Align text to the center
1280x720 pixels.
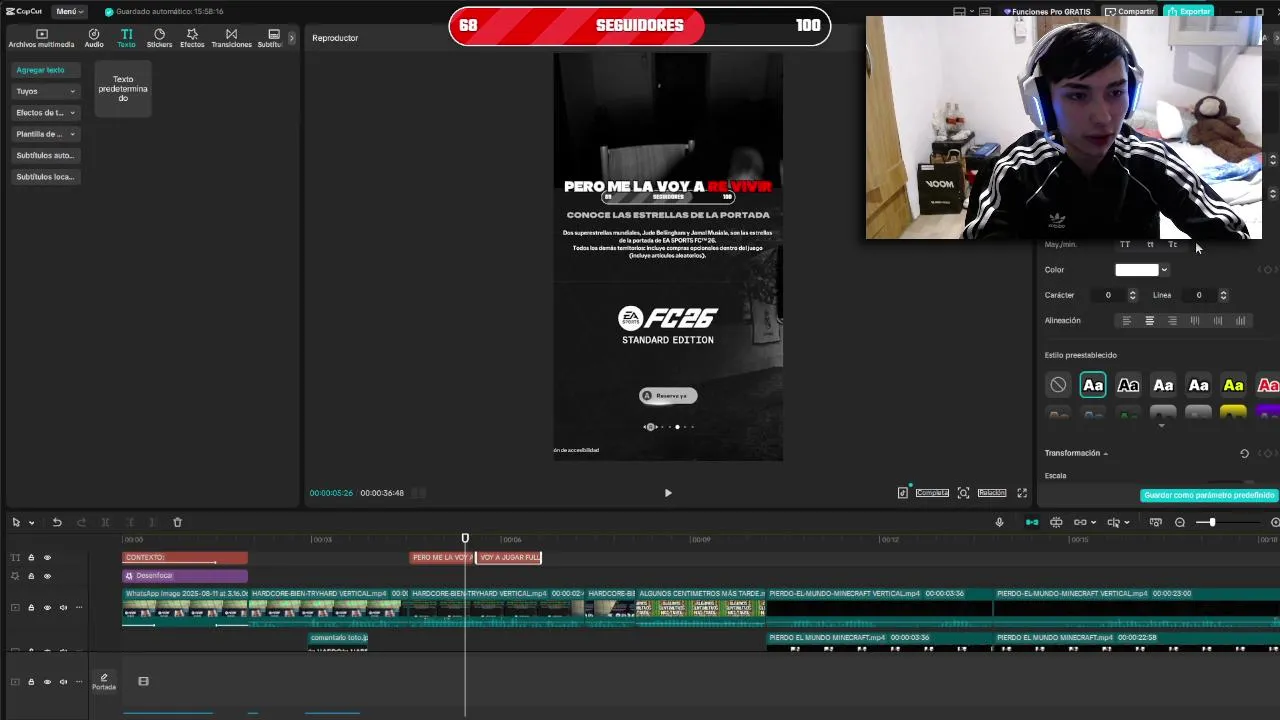(x=1149, y=321)
